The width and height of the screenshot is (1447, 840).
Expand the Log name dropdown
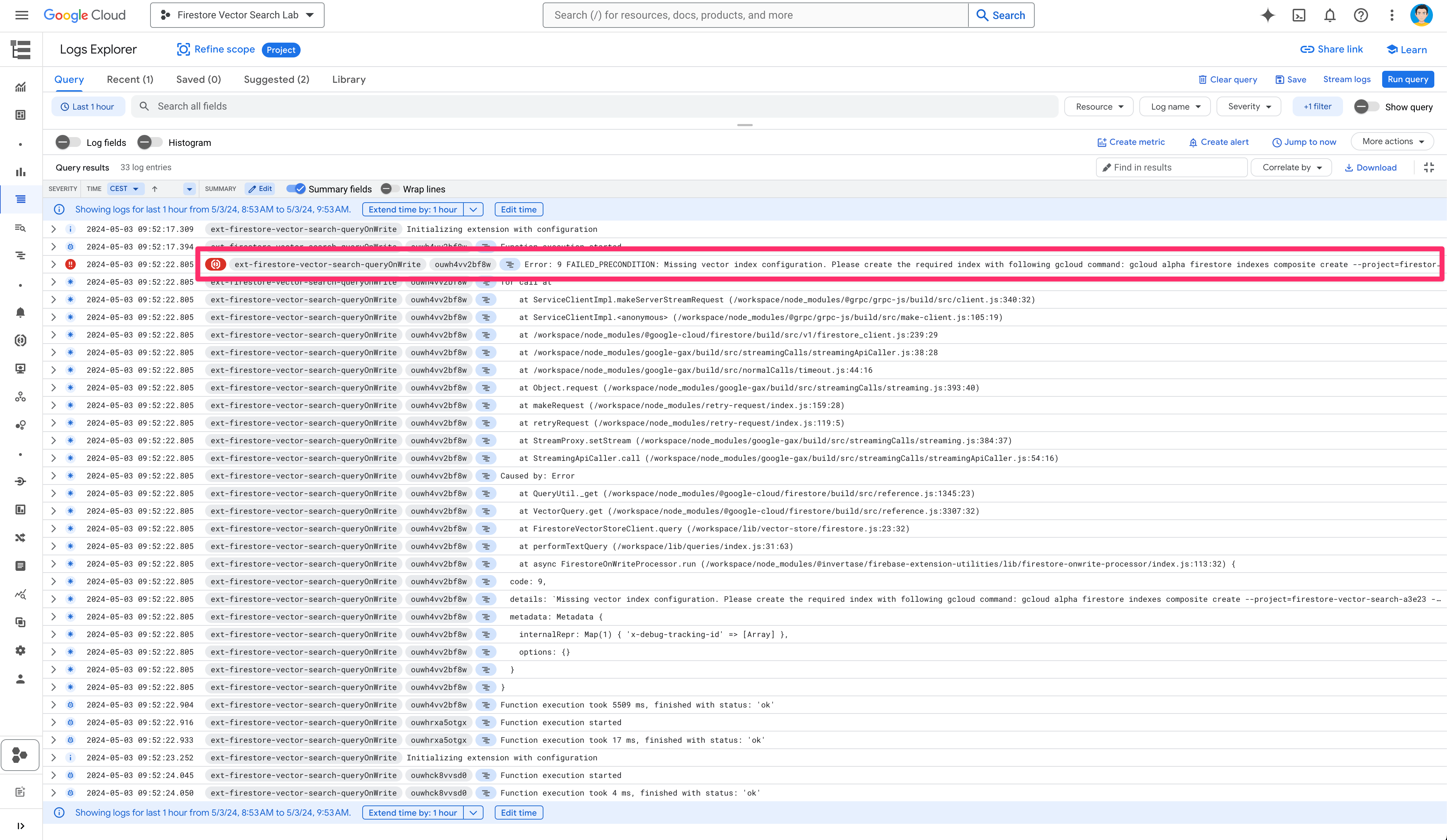coord(1176,106)
